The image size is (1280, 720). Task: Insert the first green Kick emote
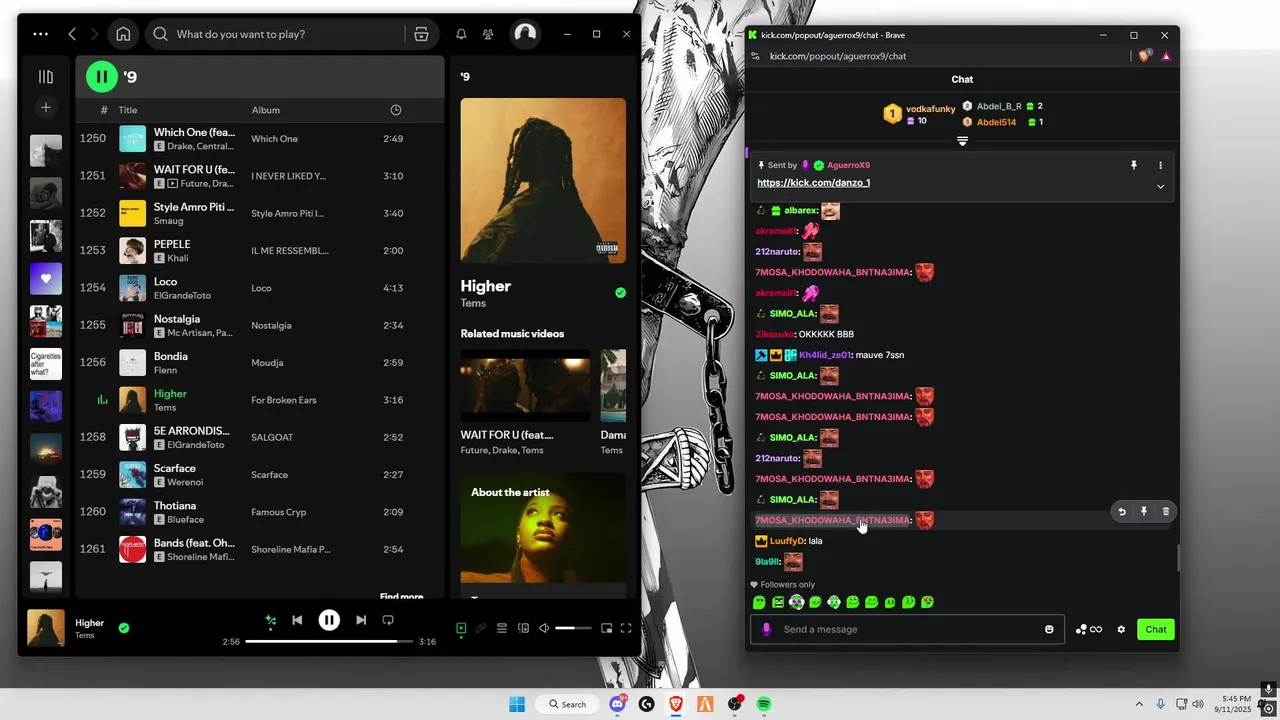[x=759, y=602]
